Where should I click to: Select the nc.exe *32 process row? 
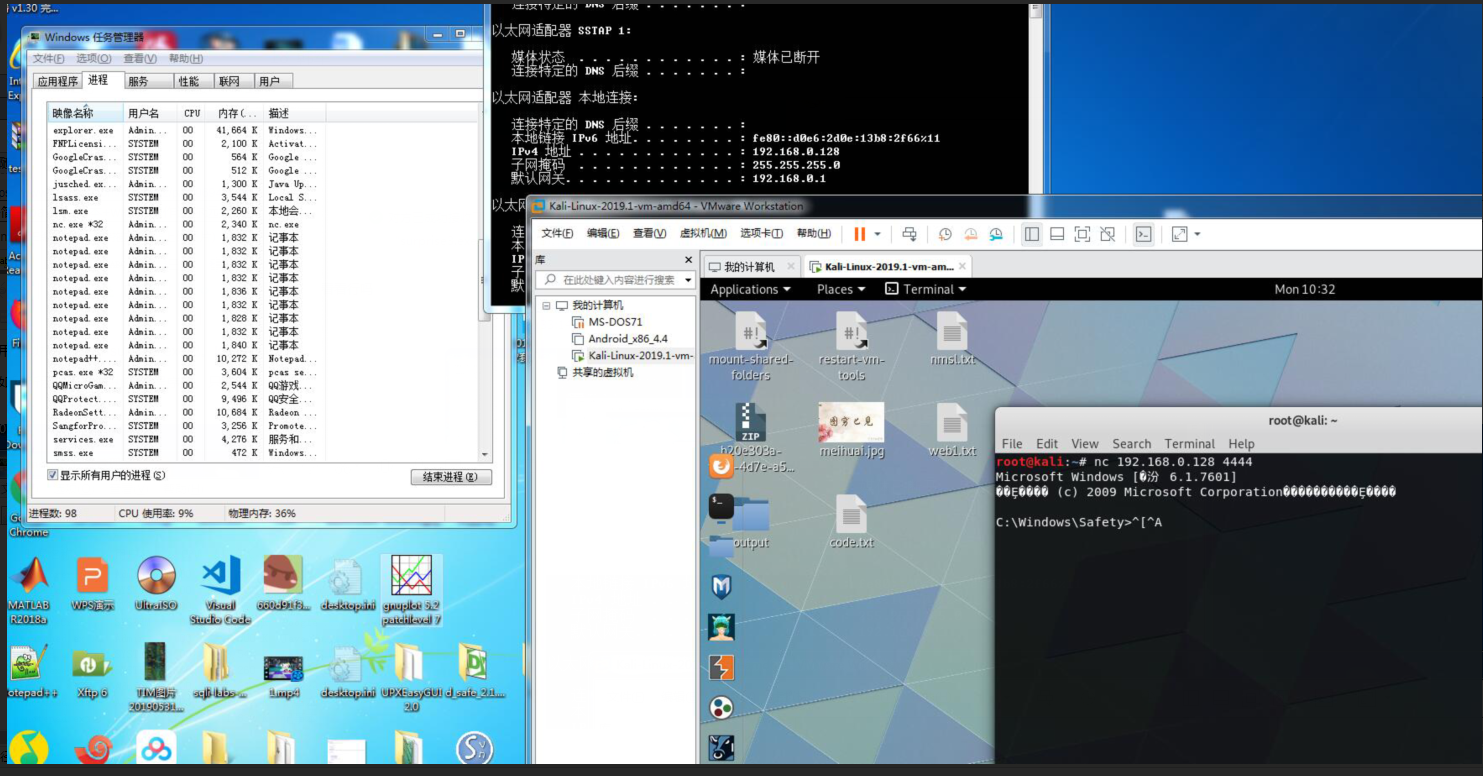pyautogui.click(x=264, y=225)
